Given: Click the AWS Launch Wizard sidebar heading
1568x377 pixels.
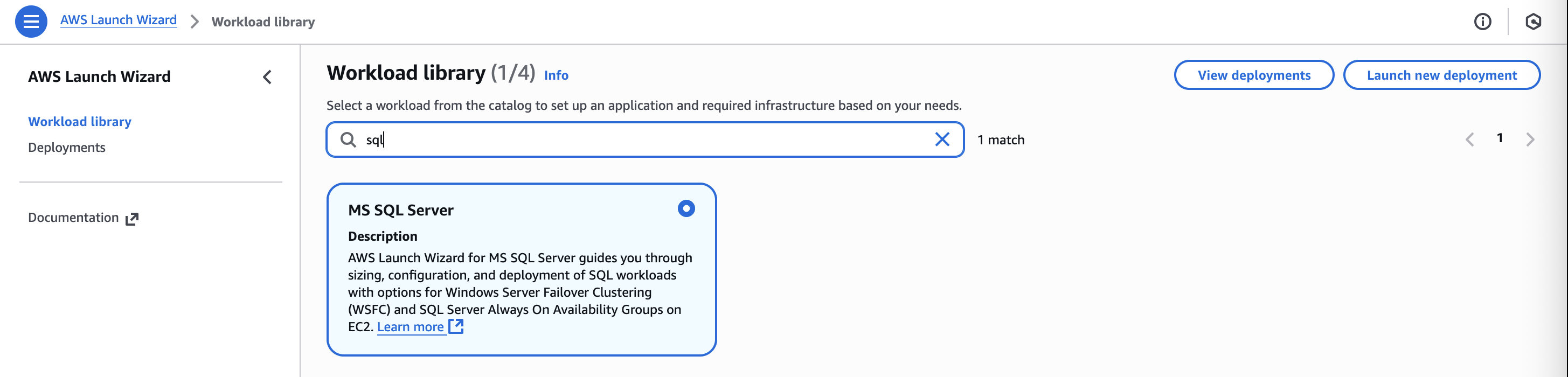Looking at the screenshot, I should [99, 76].
